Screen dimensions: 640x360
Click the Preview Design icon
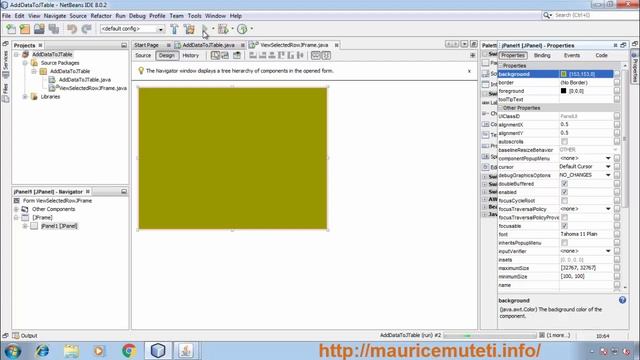click(237, 56)
